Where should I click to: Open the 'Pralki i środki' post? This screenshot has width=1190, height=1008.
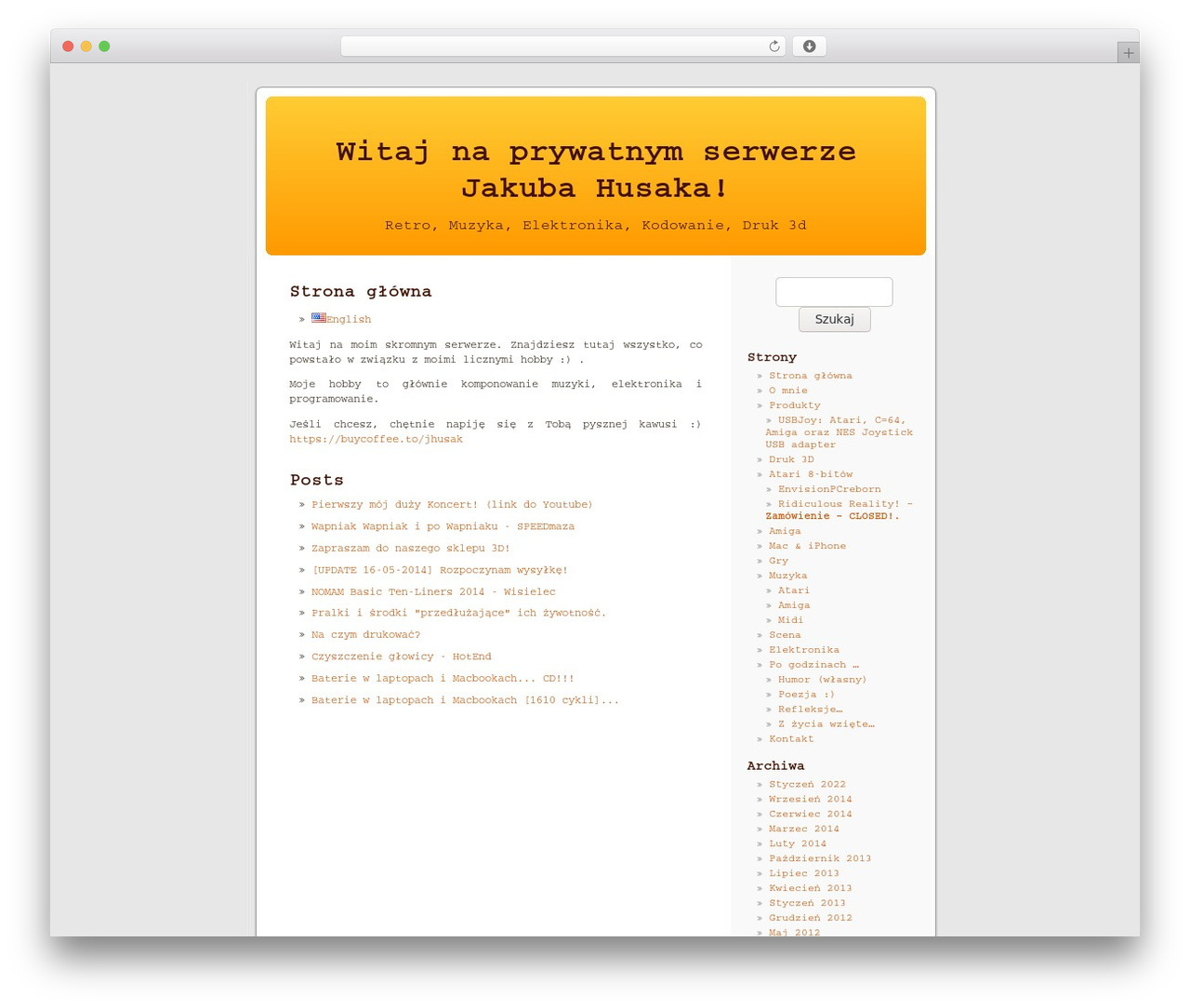coord(458,613)
